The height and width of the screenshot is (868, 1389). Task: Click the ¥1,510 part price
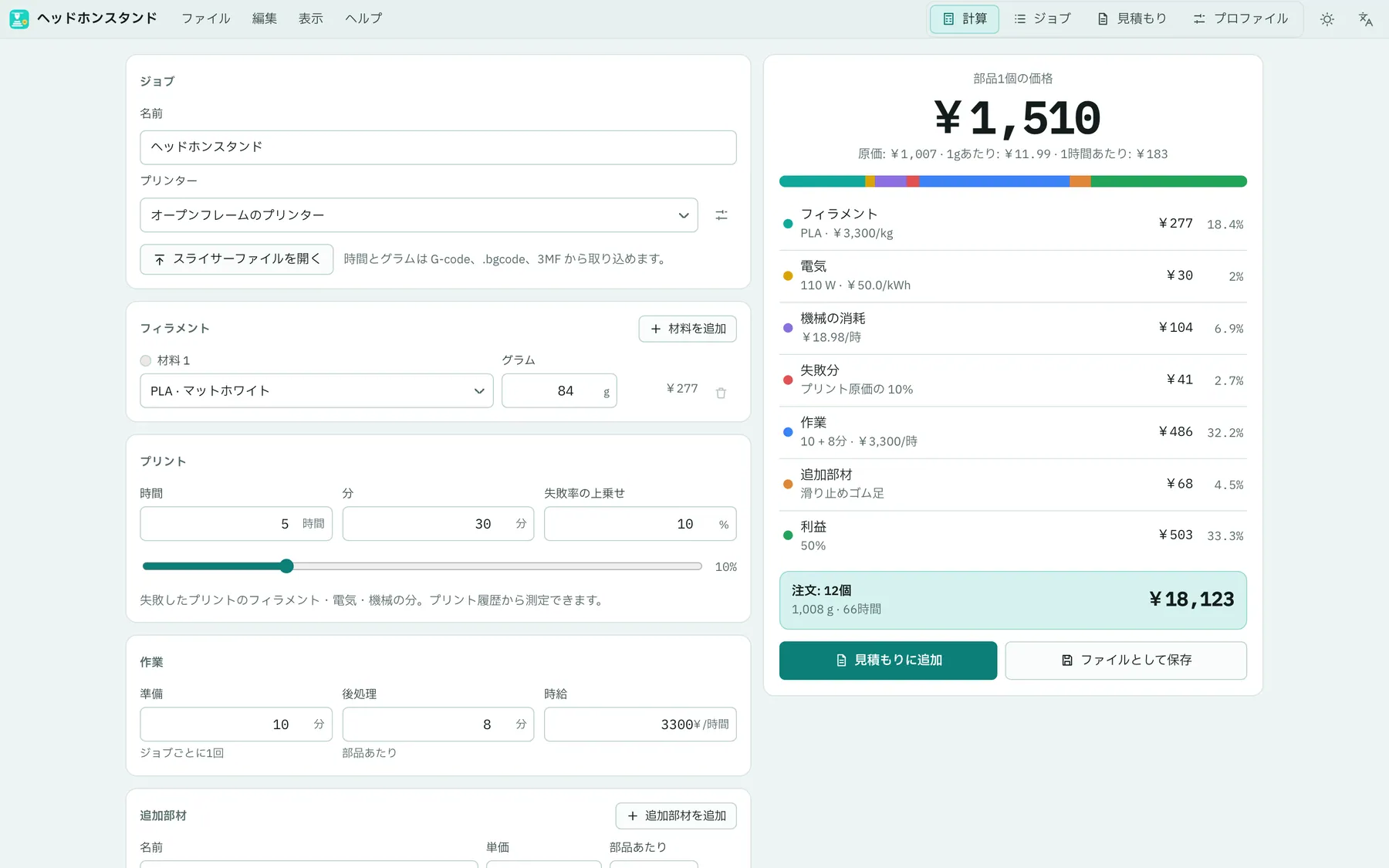(x=1017, y=119)
